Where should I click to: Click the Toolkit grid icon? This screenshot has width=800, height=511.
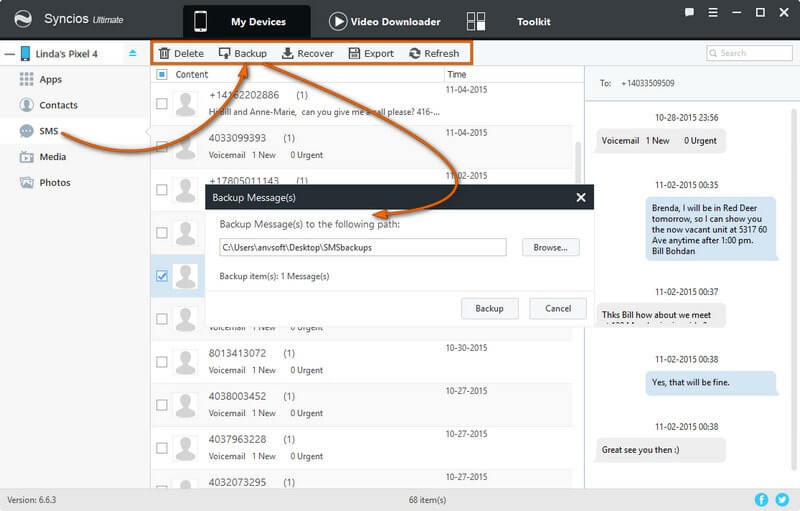tap(476, 21)
